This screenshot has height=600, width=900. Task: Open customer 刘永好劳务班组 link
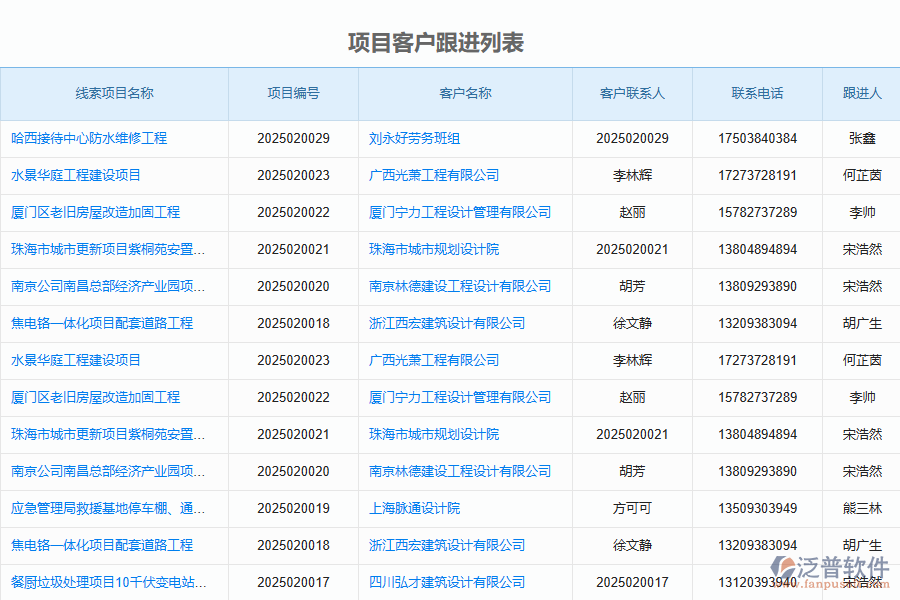[x=414, y=138]
